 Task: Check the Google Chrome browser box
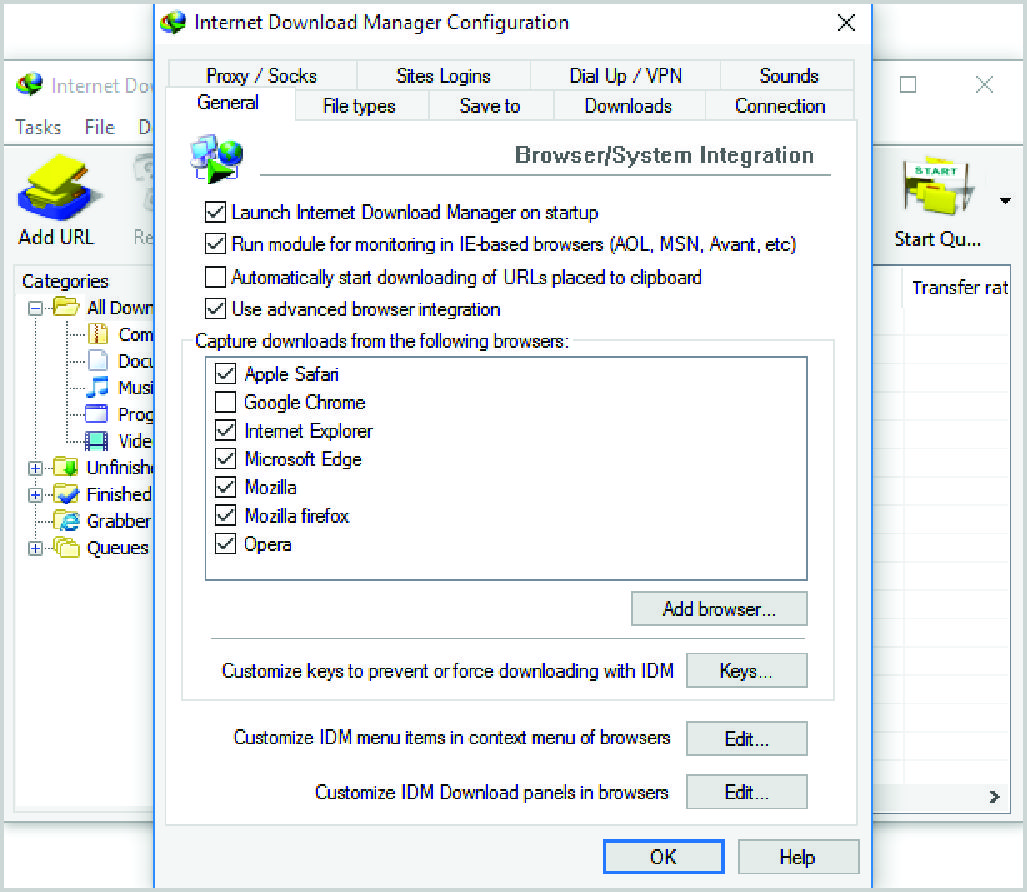tap(225, 402)
